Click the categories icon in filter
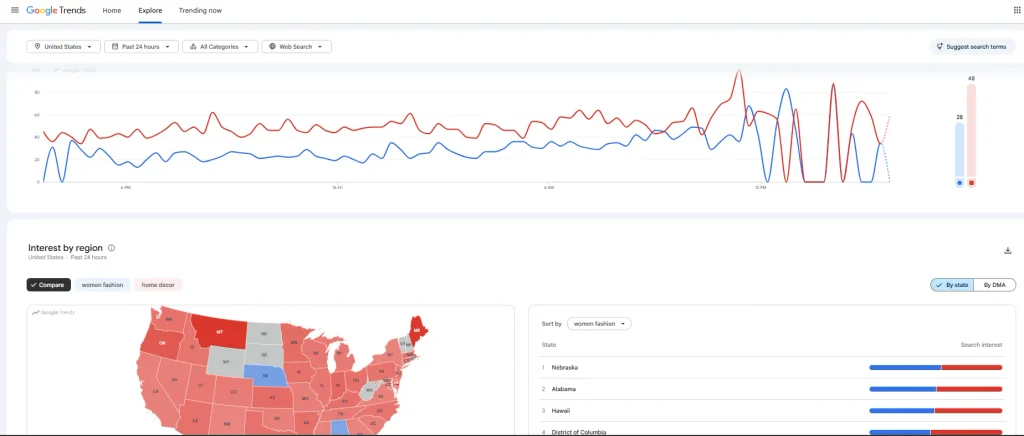Viewport: 1024px width, 436px height. pos(193,47)
